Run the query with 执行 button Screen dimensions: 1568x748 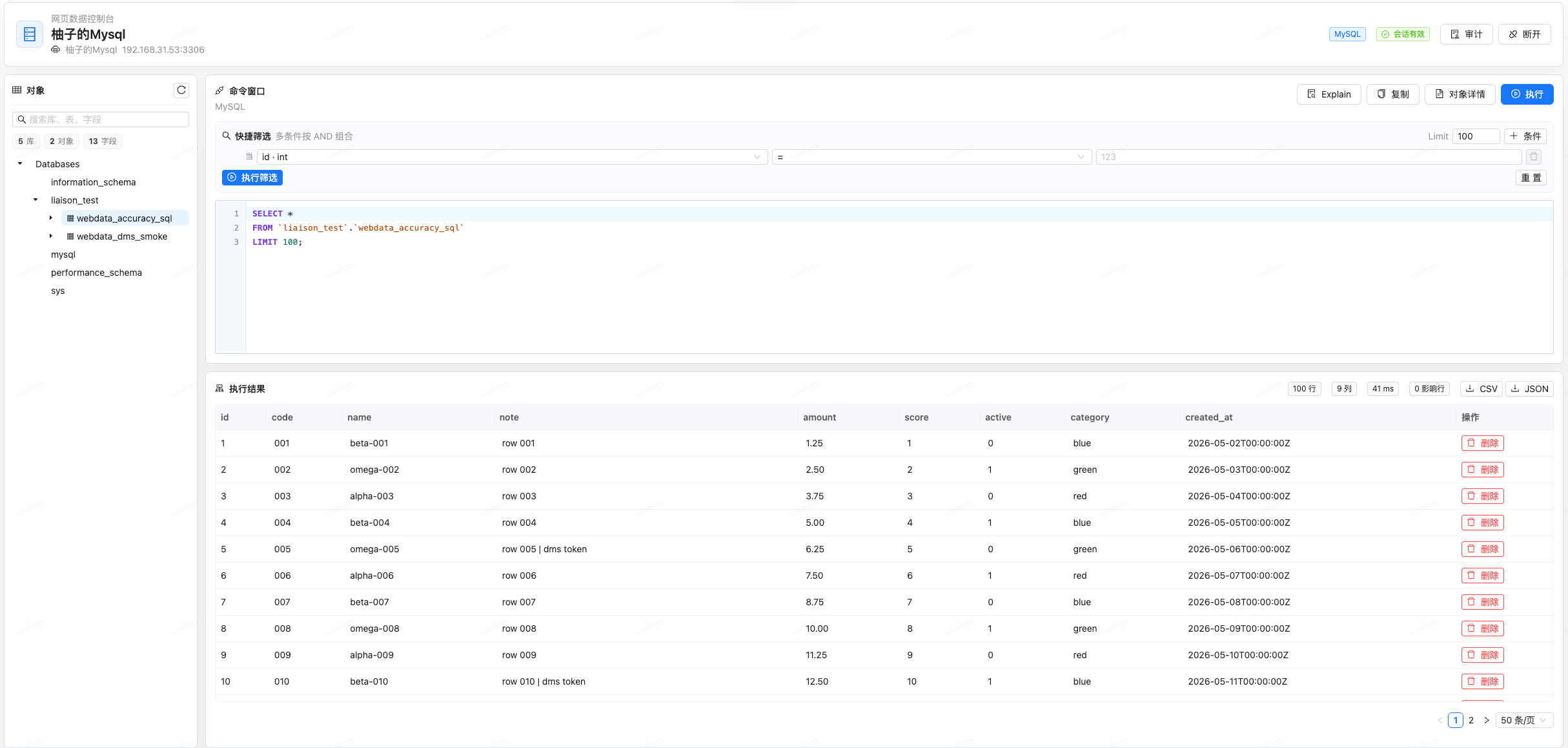1527,94
